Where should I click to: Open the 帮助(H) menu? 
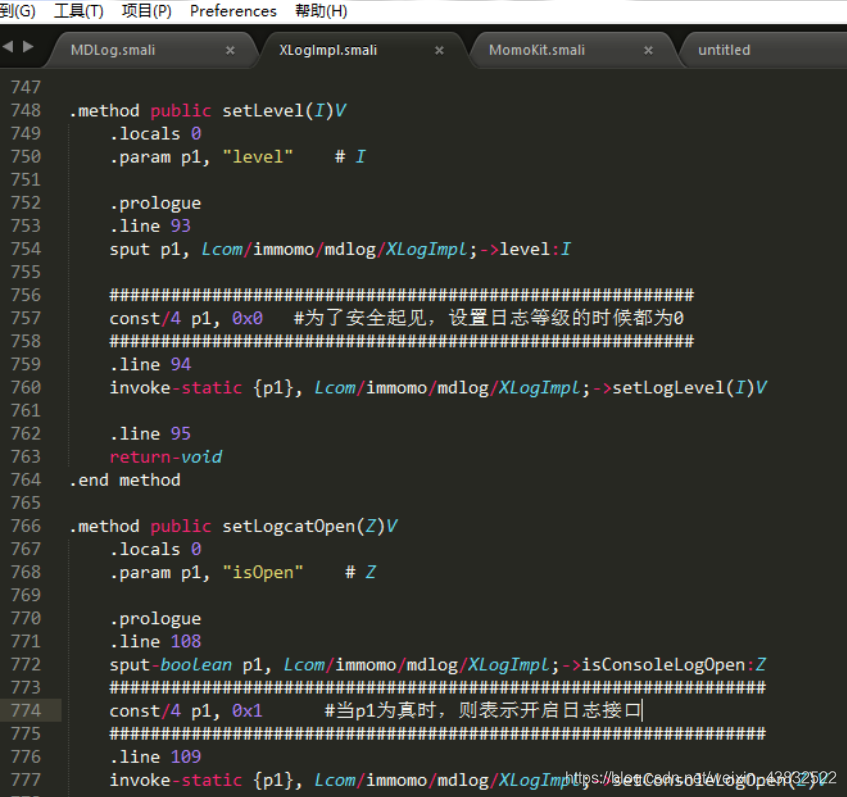point(321,11)
